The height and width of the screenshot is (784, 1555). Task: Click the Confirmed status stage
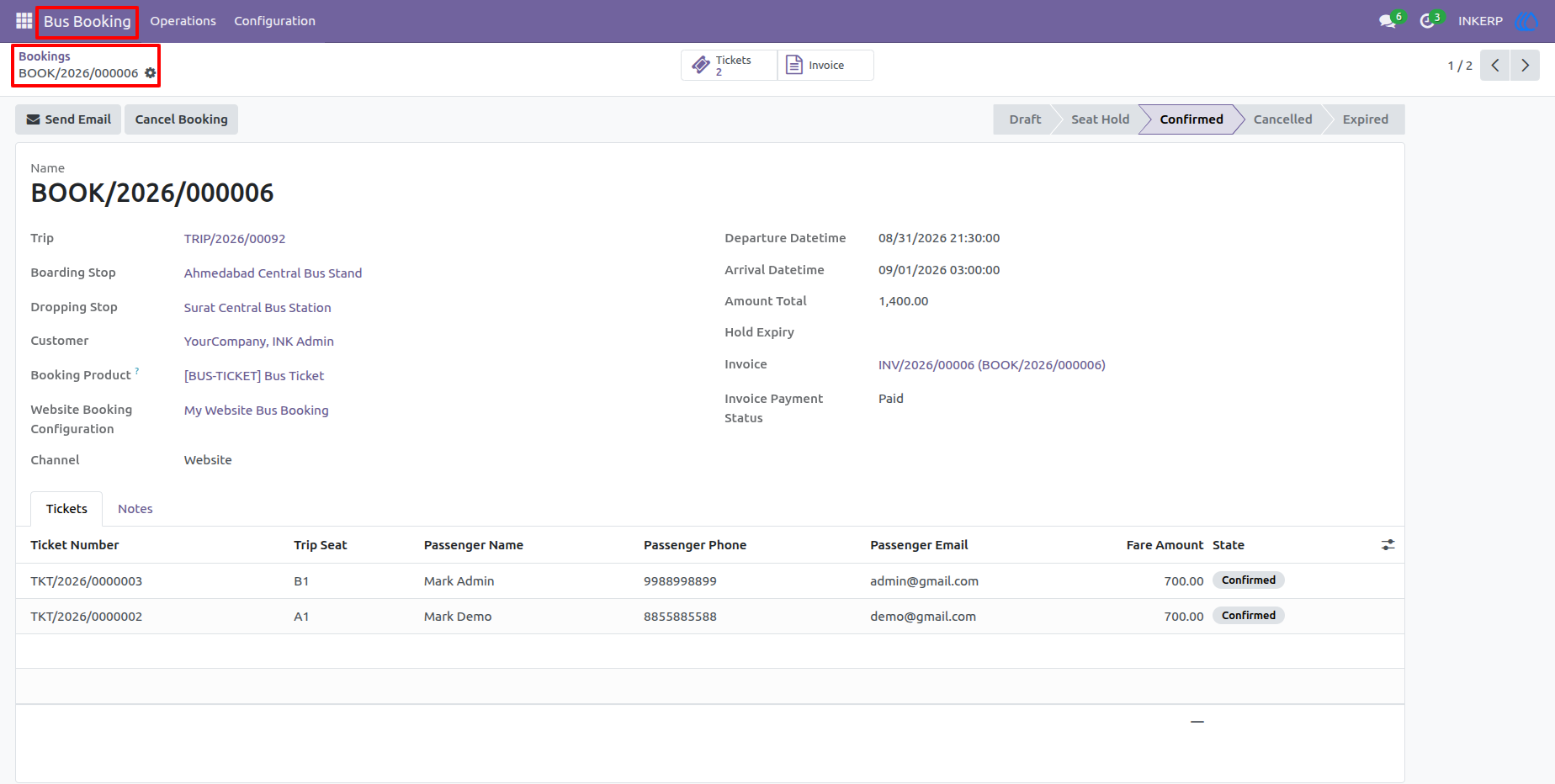[x=1191, y=119]
